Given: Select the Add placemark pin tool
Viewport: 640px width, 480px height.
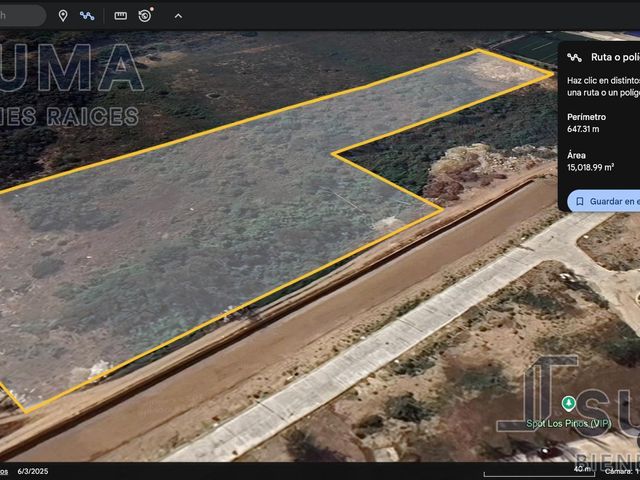Looking at the screenshot, I should click(63, 16).
